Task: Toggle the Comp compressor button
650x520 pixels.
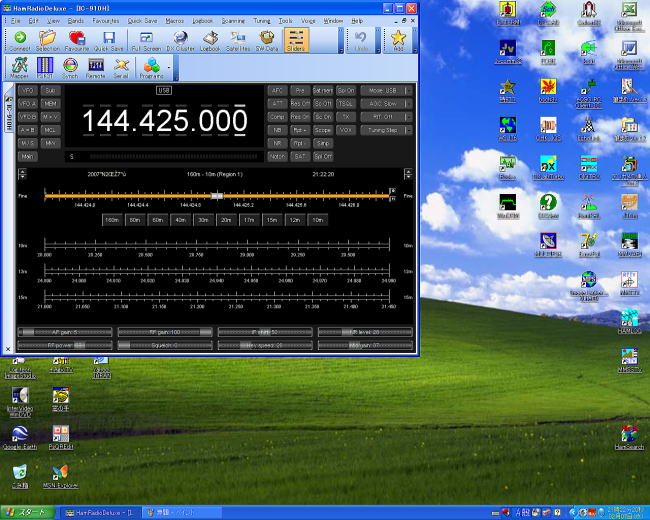Action: [277, 117]
